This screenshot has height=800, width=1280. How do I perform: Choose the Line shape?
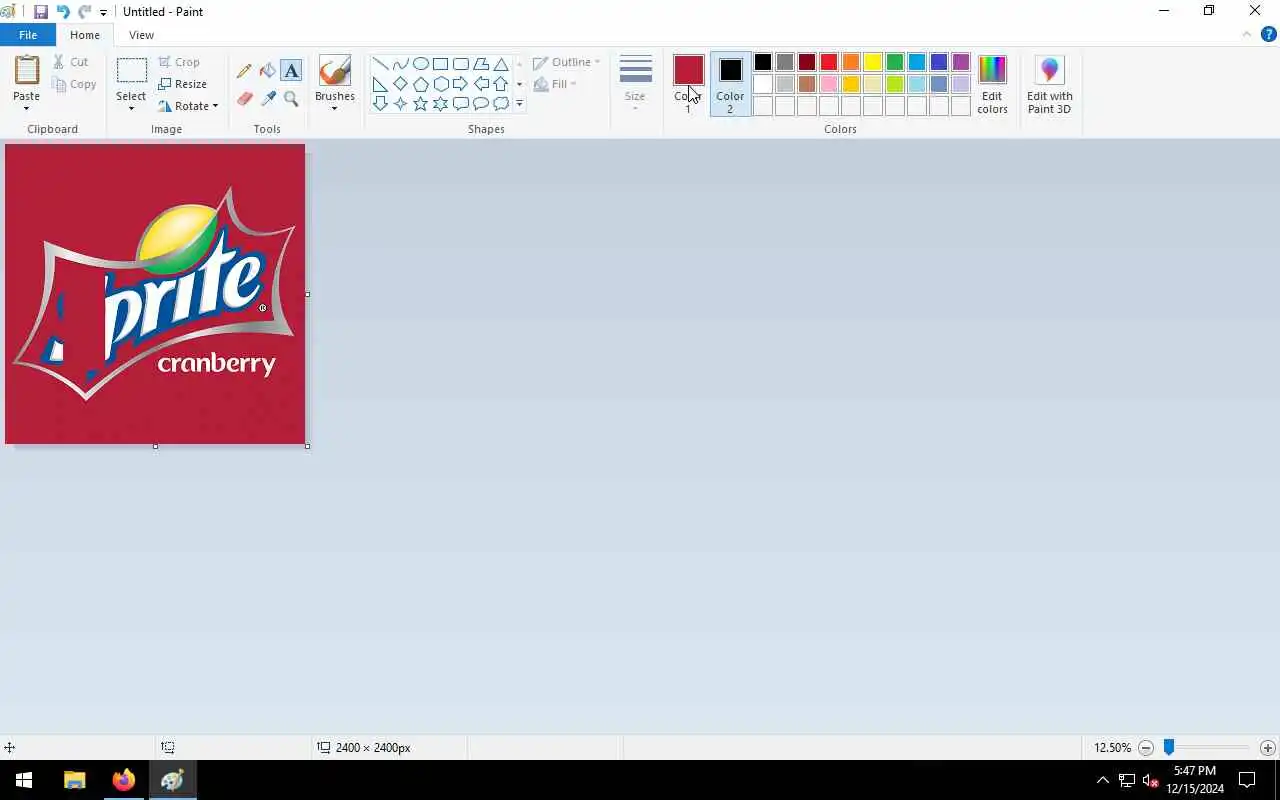point(380,64)
